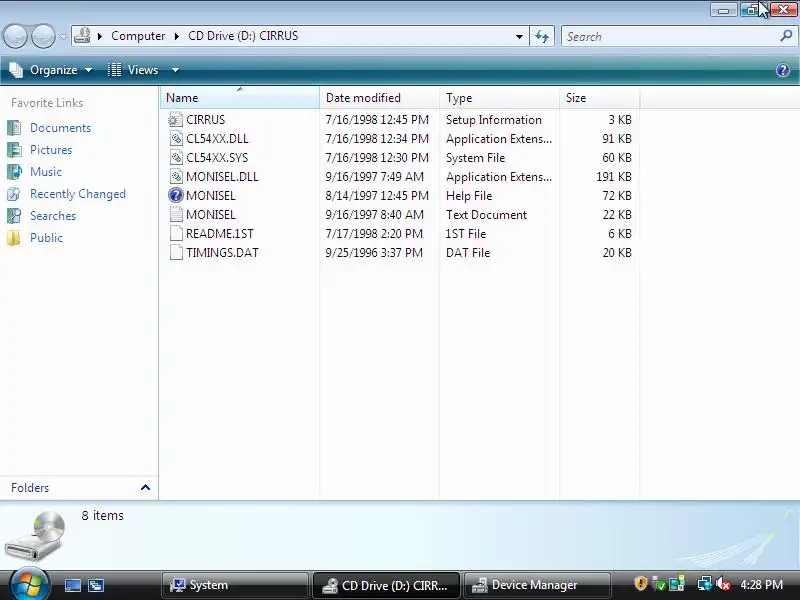Select the MONISEL.DLL file icon
Image resolution: width=800 pixels, height=600 pixels.
pyautogui.click(x=176, y=177)
